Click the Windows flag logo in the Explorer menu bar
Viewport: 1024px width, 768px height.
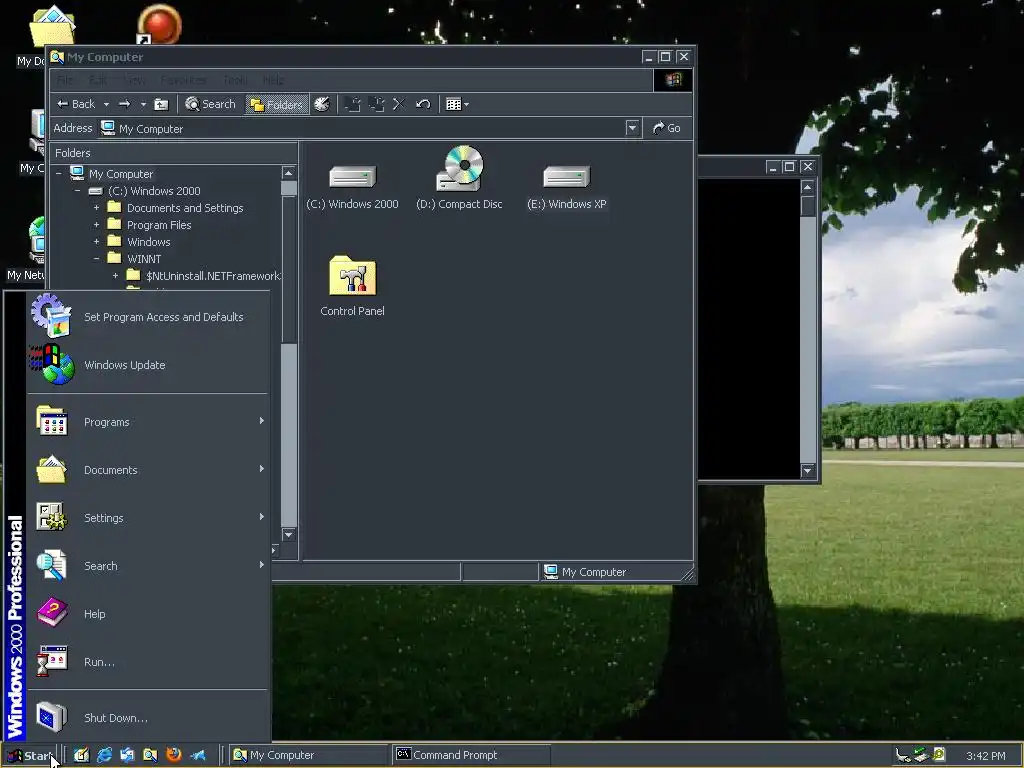pyautogui.click(x=673, y=80)
